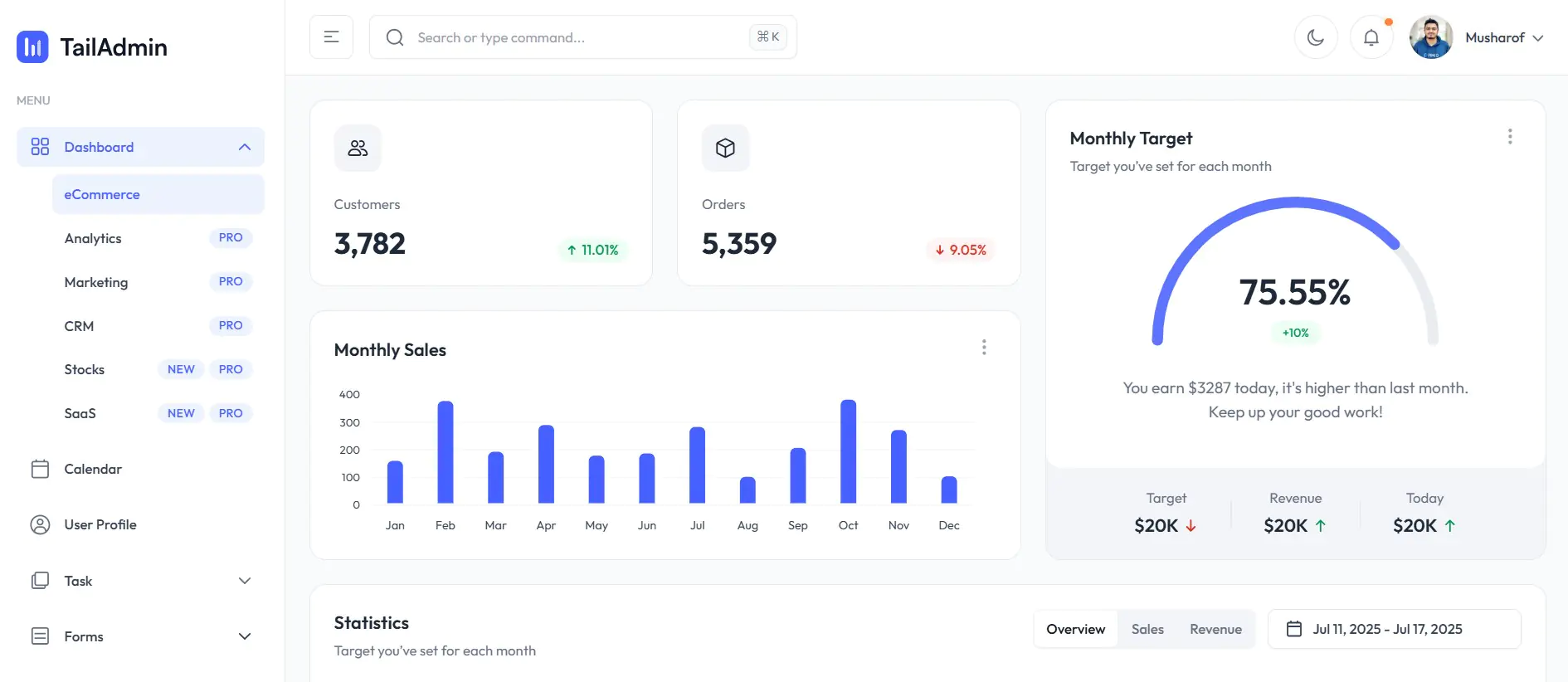This screenshot has height=682, width=1568.
Task: Collapse sidebar with the hamburger menu icon
Action: [x=331, y=37]
